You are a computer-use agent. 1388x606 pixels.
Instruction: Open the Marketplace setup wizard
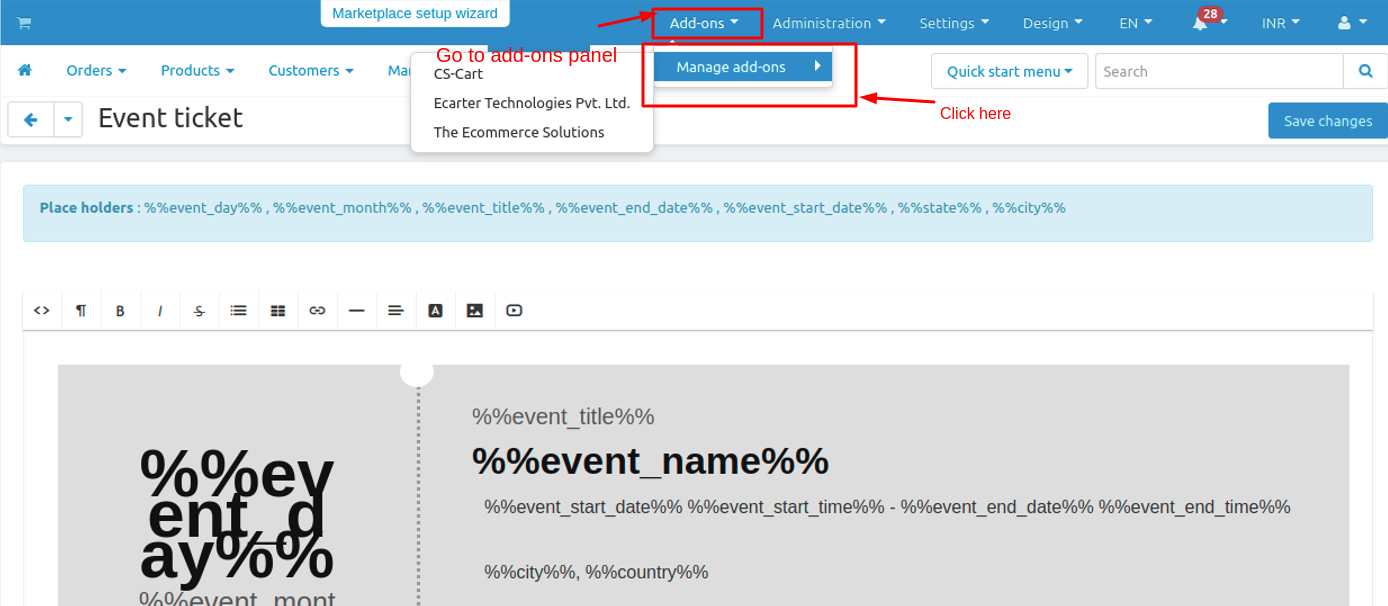tap(415, 13)
